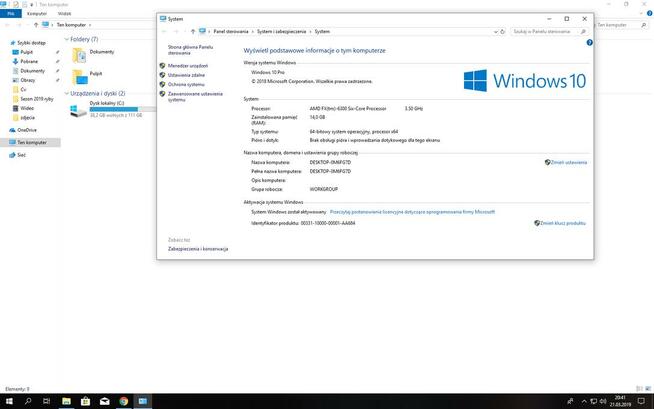
Task: Open network status icon in tray
Action: 594,401
